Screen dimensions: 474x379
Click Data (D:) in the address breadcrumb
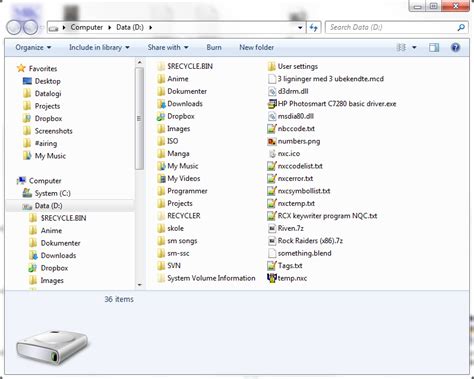130,27
